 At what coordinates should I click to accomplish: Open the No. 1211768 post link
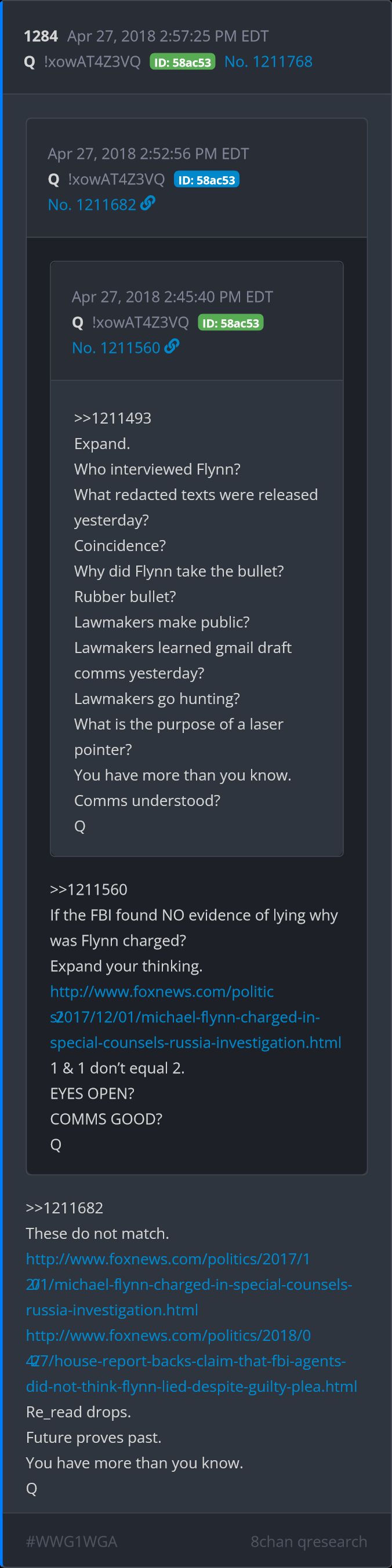point(268,62)
